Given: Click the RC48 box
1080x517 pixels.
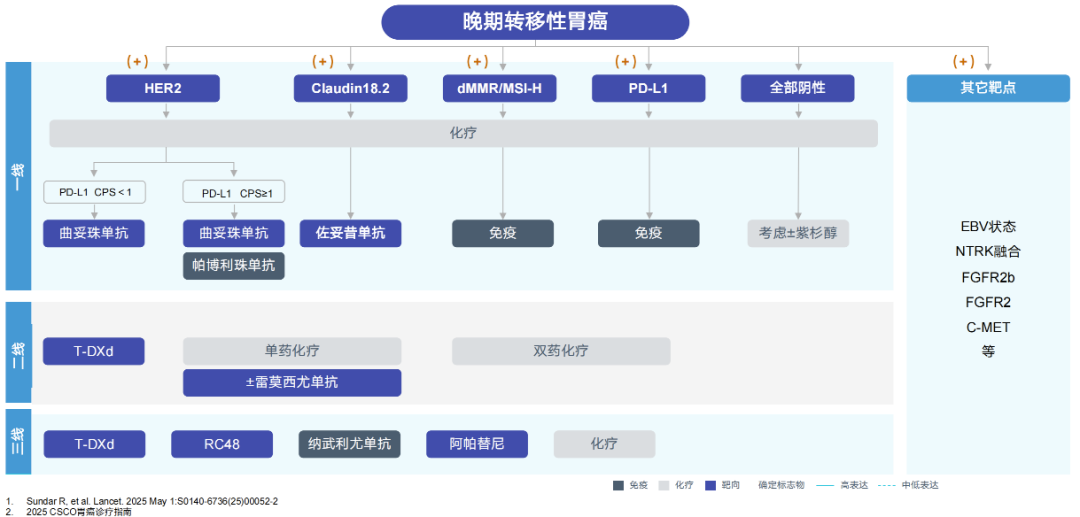Looking at the screenshot, I should 222,444.
